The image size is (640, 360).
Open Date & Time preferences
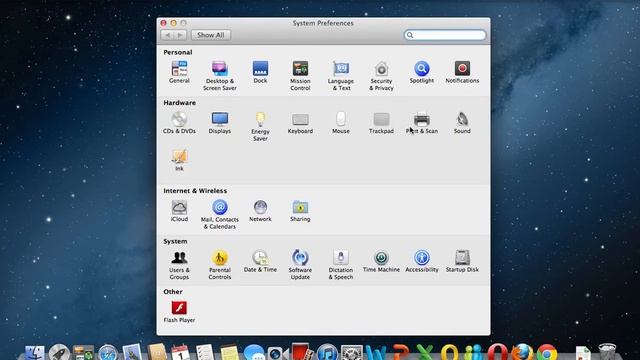click(260, 261)
